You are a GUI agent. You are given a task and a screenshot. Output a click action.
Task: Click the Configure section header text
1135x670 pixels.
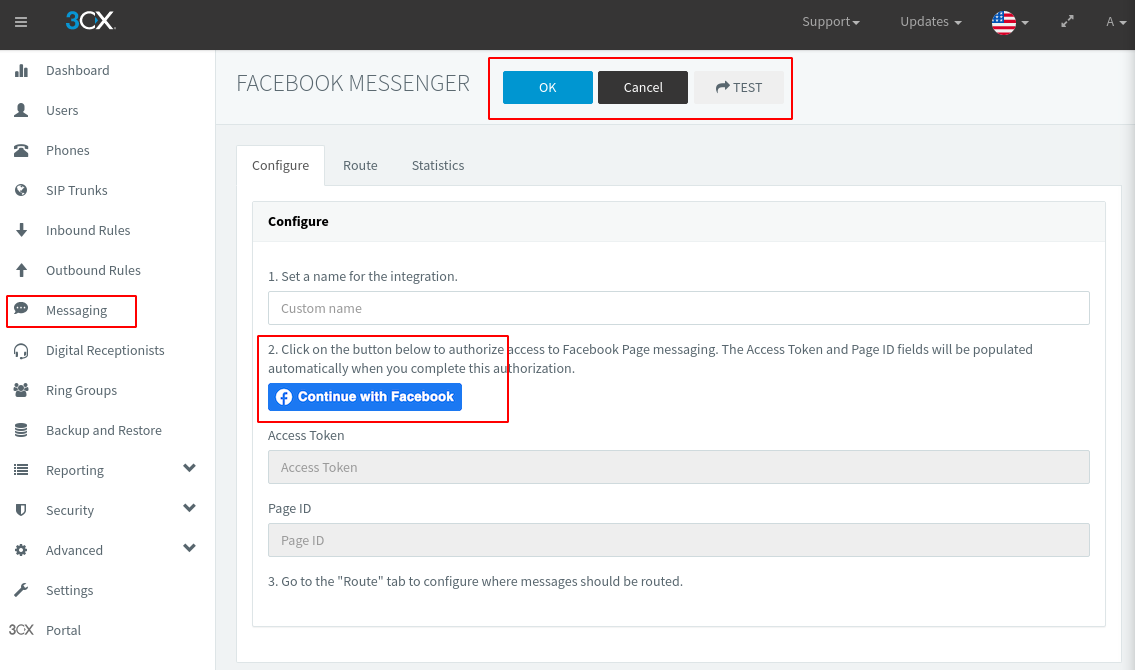(298, 221)
